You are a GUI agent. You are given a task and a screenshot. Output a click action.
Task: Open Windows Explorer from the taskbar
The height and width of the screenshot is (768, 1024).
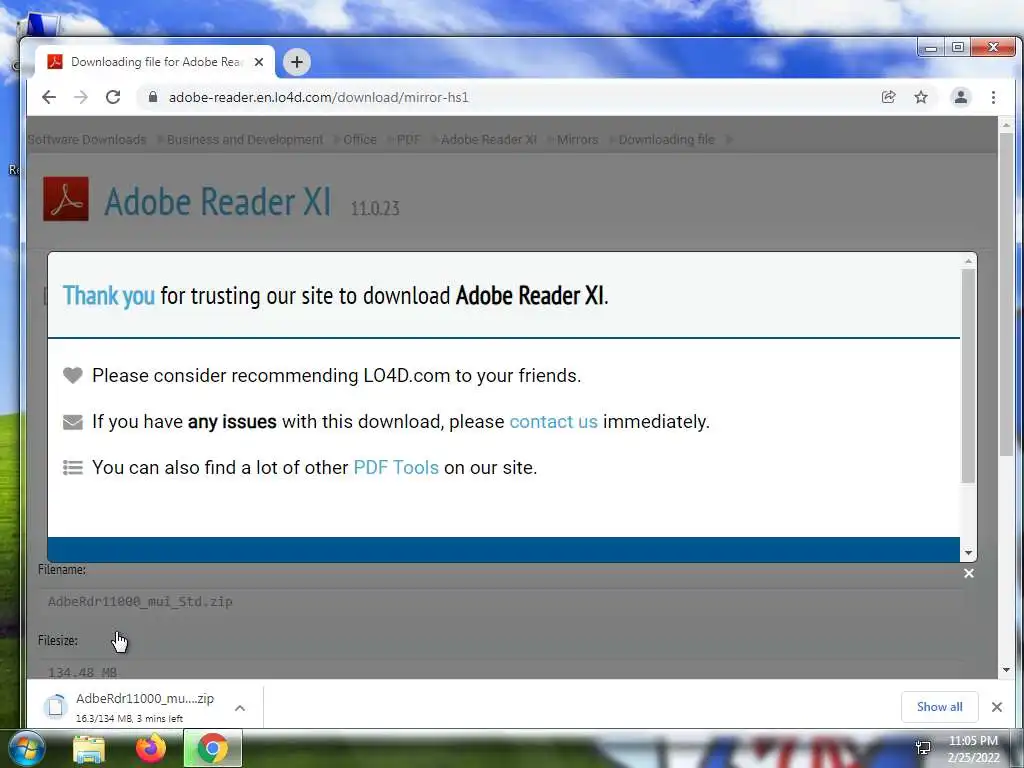[x=88, y=749]
